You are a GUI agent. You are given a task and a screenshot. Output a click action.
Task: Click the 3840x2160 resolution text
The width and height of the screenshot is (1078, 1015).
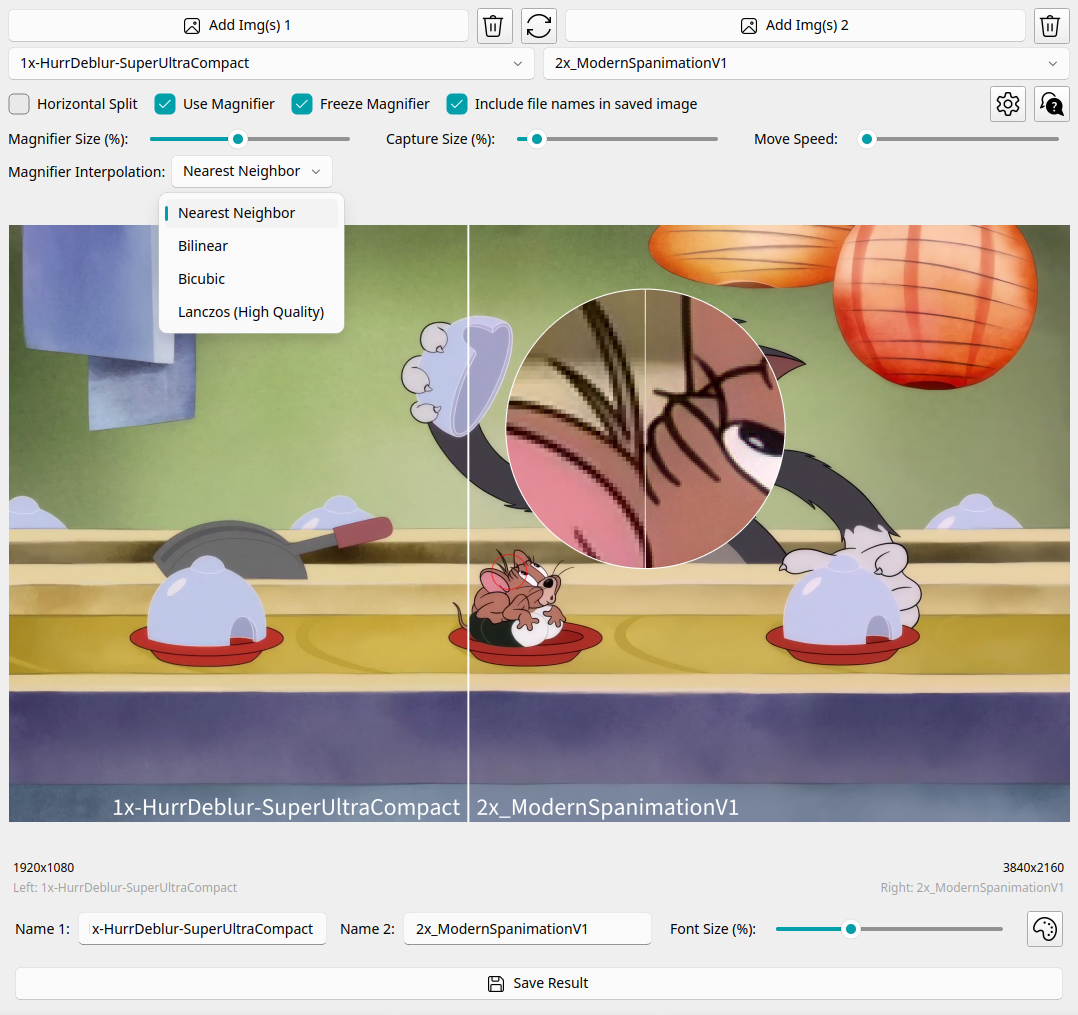[x=1033, y=868]
